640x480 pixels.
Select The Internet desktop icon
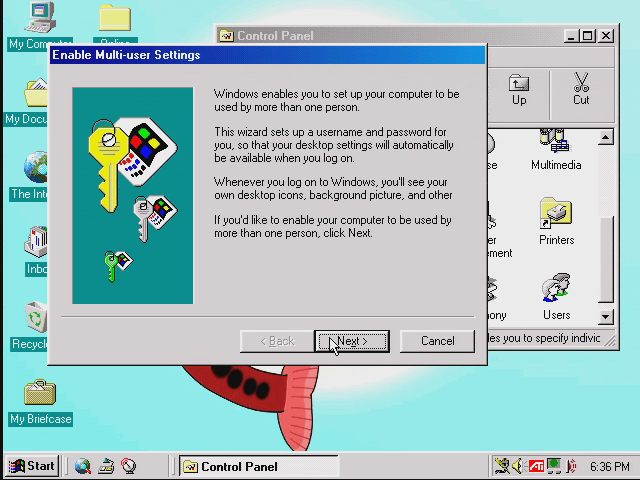[x=29, y=176]
